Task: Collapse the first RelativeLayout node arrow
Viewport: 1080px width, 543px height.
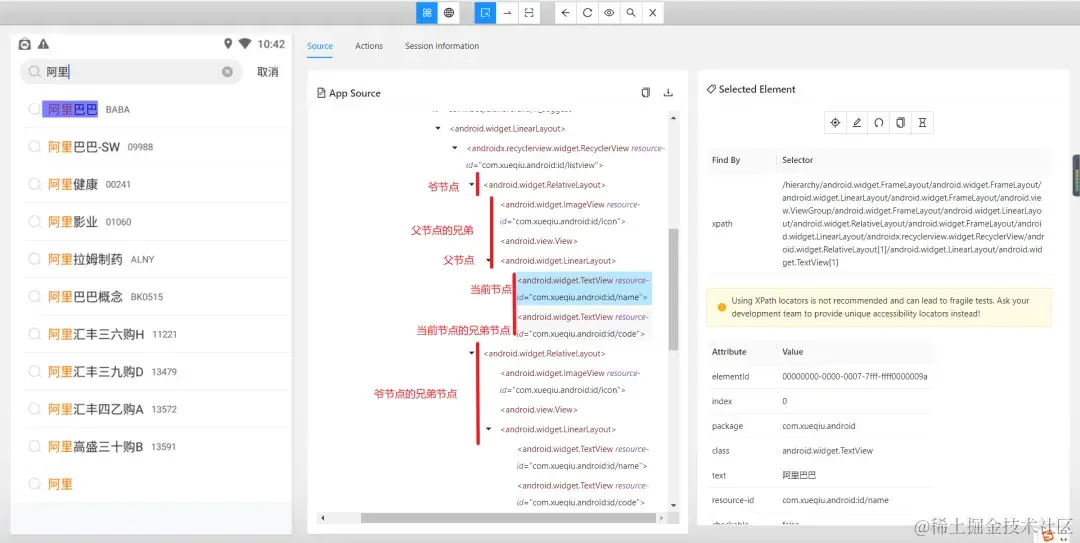Action: coord(472,185)
